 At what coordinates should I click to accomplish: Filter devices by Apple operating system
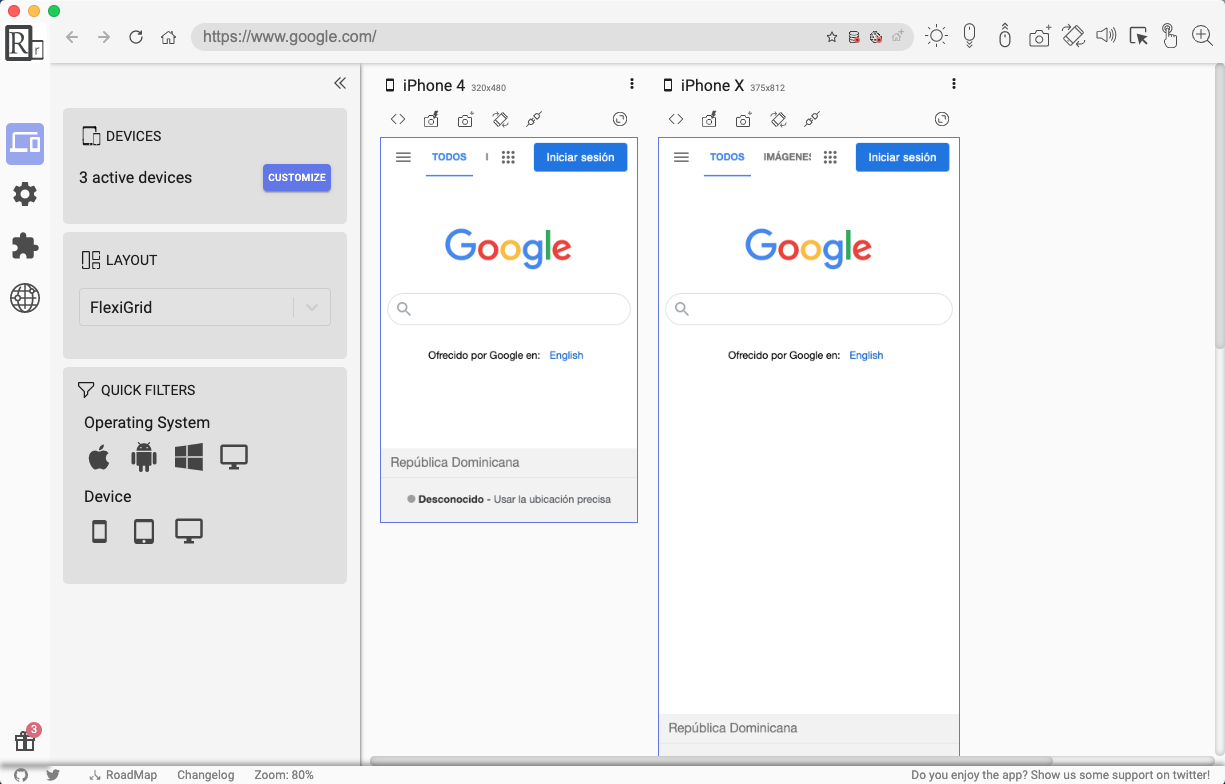(x=99, y=458)
